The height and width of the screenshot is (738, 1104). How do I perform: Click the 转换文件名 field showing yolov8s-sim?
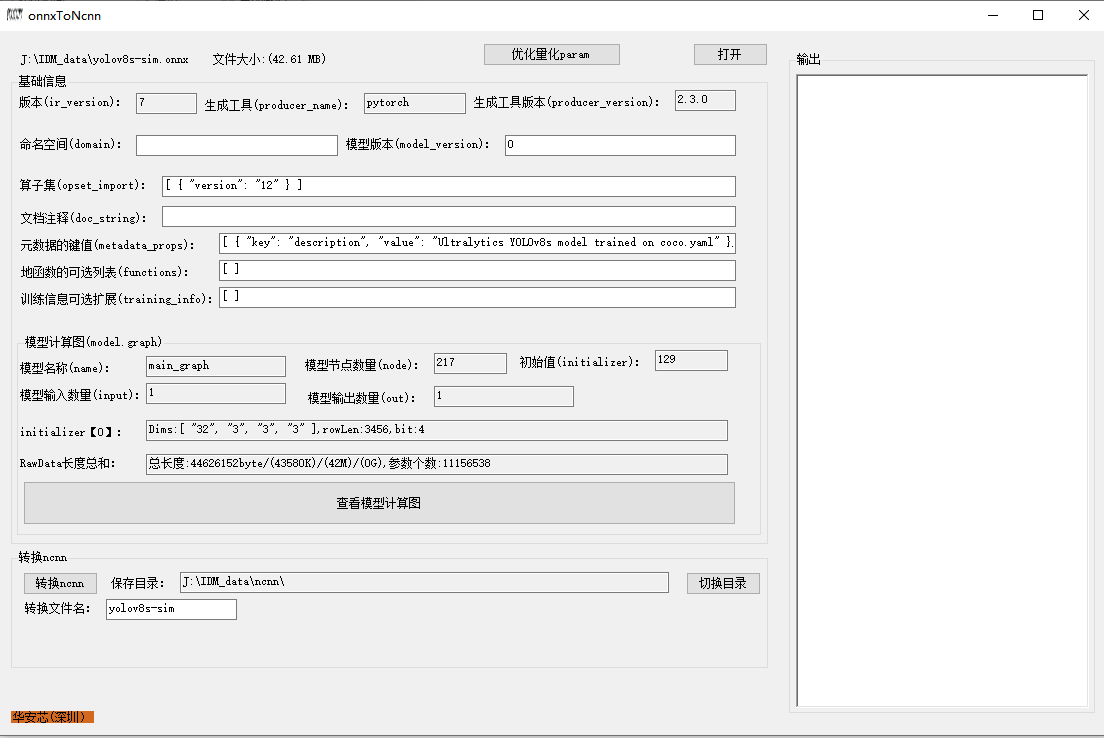coord(171,609)
